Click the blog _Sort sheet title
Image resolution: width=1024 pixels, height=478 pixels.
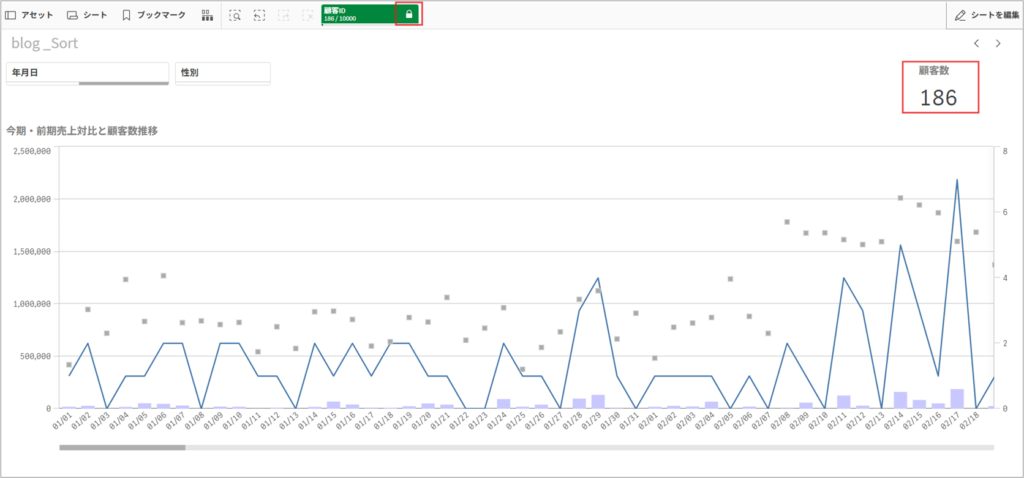[45, 44]
